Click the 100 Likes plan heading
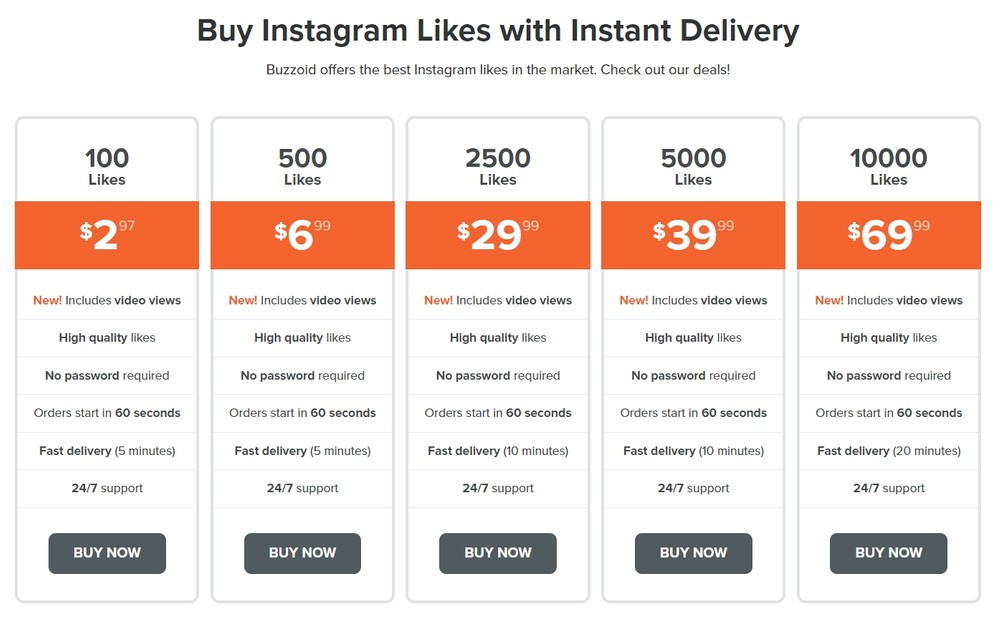Viewport: 1000px width, 628px height. (x=107, y=166)
